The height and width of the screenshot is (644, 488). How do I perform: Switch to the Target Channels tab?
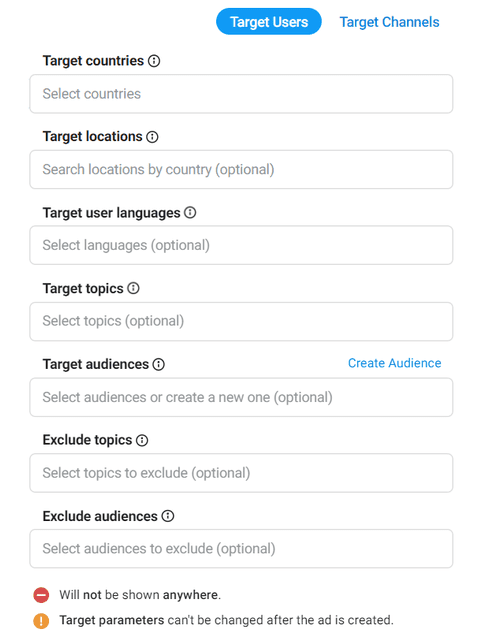pos(389,22)
